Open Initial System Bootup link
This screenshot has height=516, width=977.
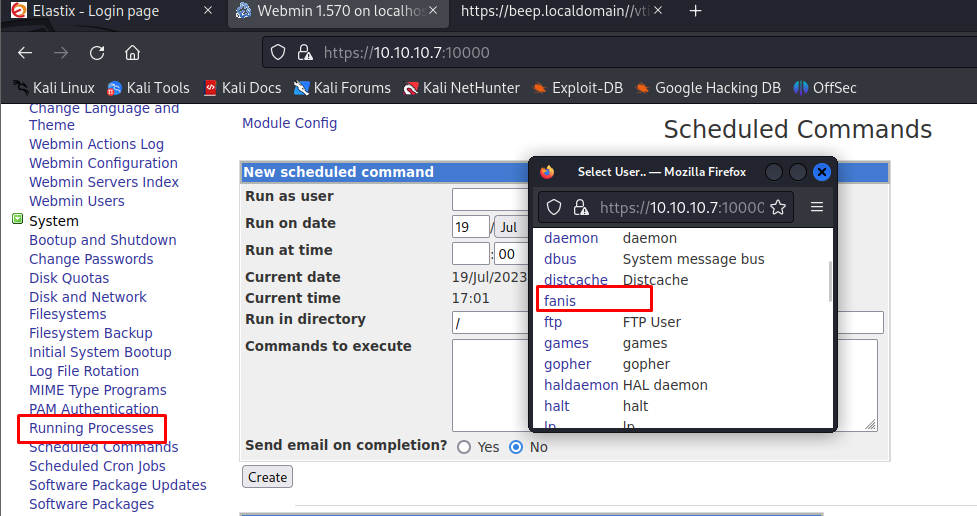pyautogui.click(x=100, y=352)
